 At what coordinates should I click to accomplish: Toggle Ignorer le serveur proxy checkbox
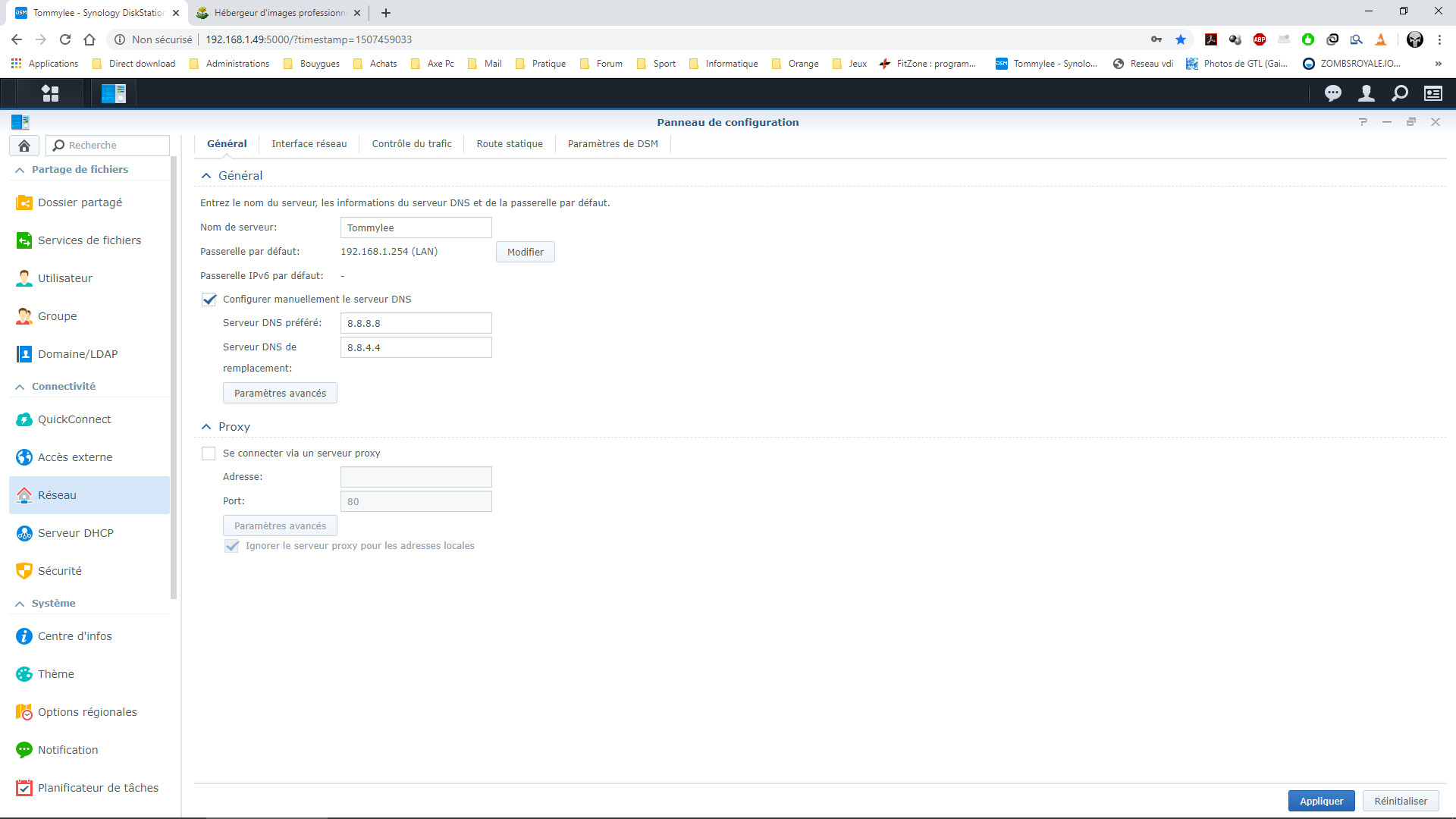pos(232,546)
